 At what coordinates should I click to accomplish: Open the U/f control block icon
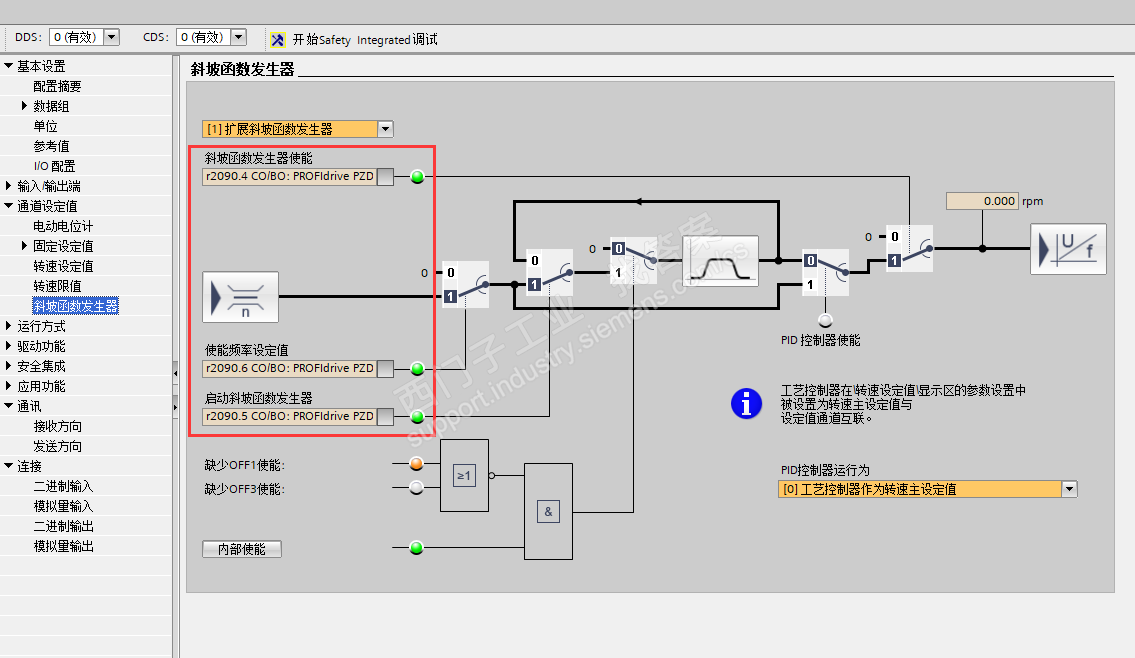coord(1068,249)
